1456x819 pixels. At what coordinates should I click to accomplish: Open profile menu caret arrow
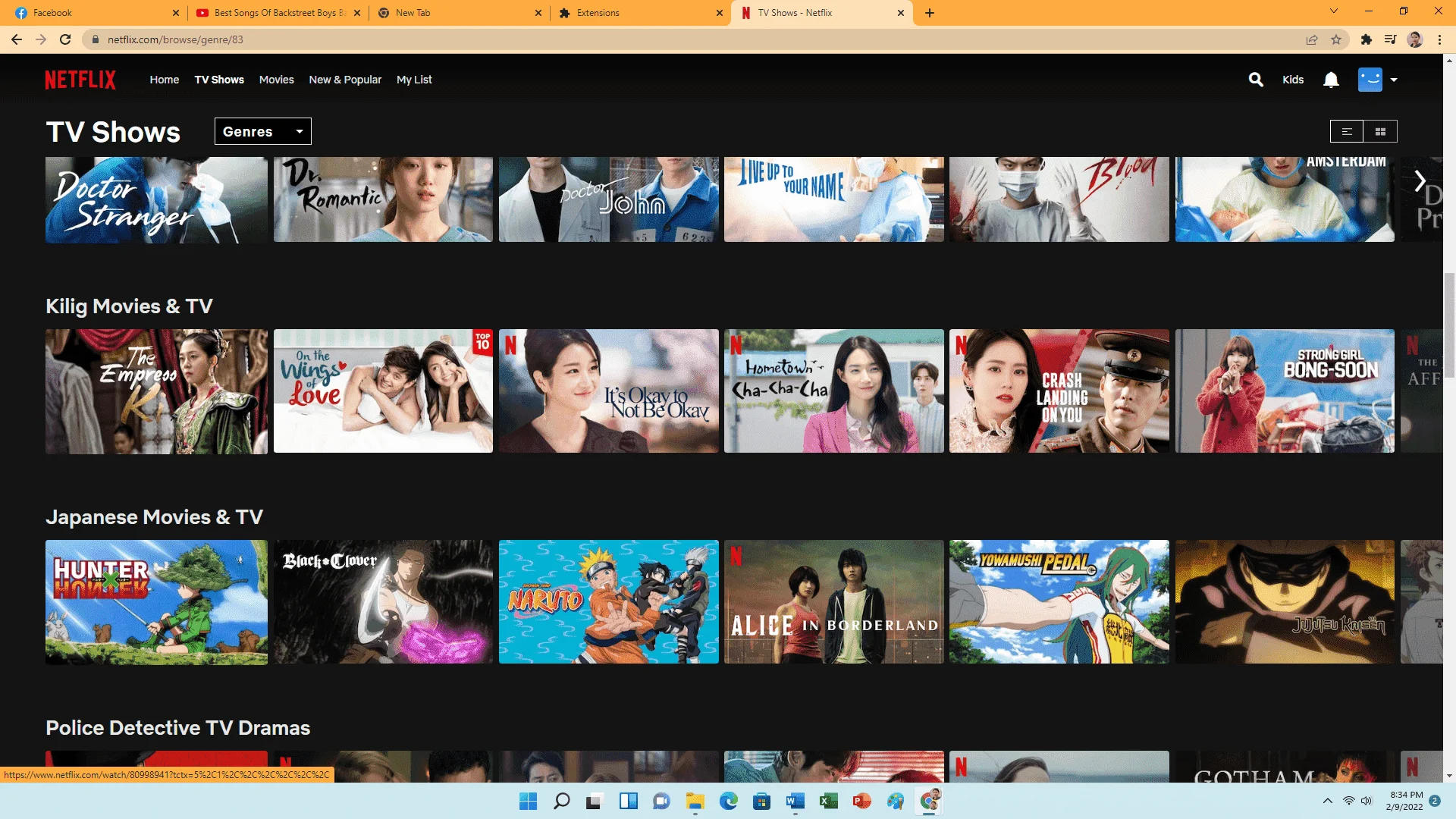coord(1394,80)
